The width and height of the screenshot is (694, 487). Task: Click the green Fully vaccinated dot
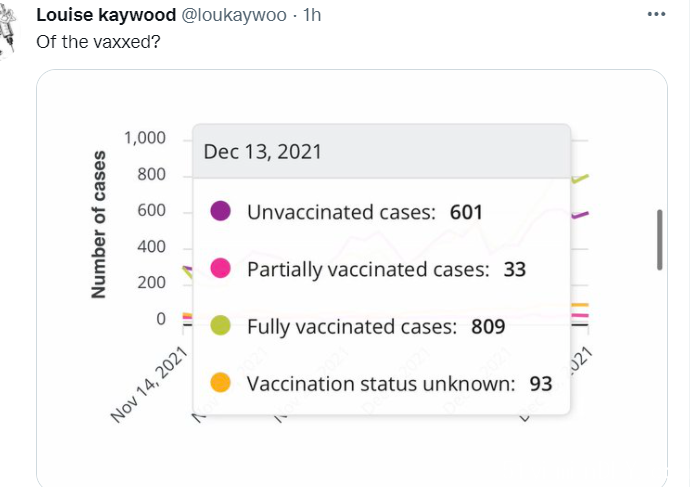tap(220, 325)
